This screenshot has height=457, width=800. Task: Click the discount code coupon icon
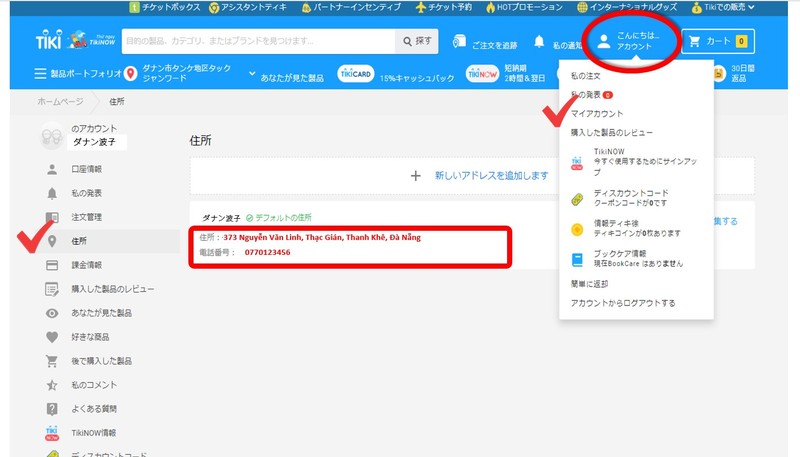tap(577, 196)
